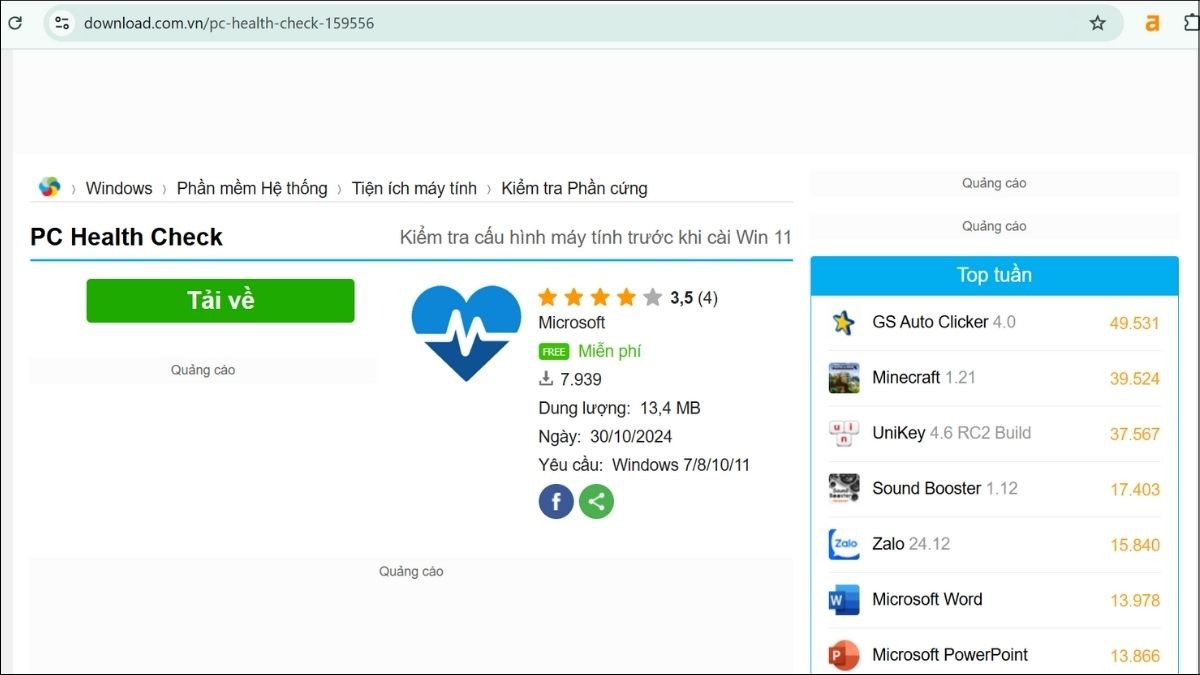The width and height of the screenshot is (1200, 675).
Task: Rate with the first orange star
Action: coord(547,297)
